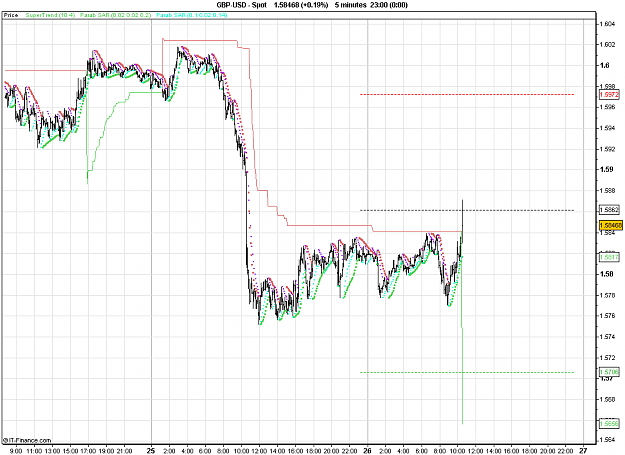
Task: Click the date 27 on time axis
Action: pos(583,451)
